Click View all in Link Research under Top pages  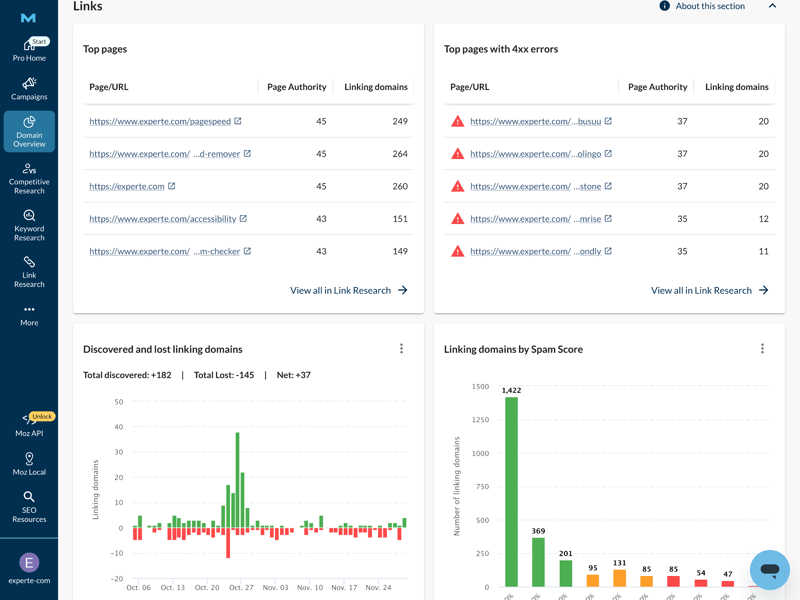(348, 290)
